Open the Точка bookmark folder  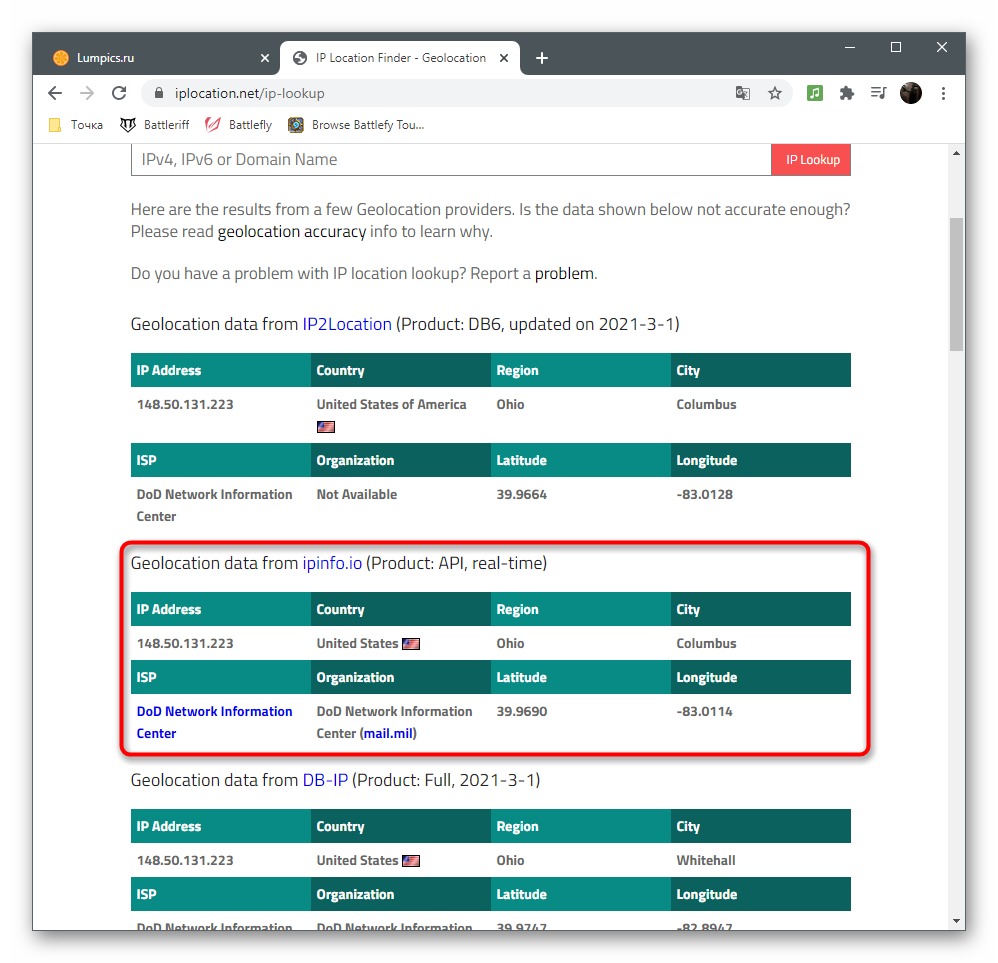[76, 125]
